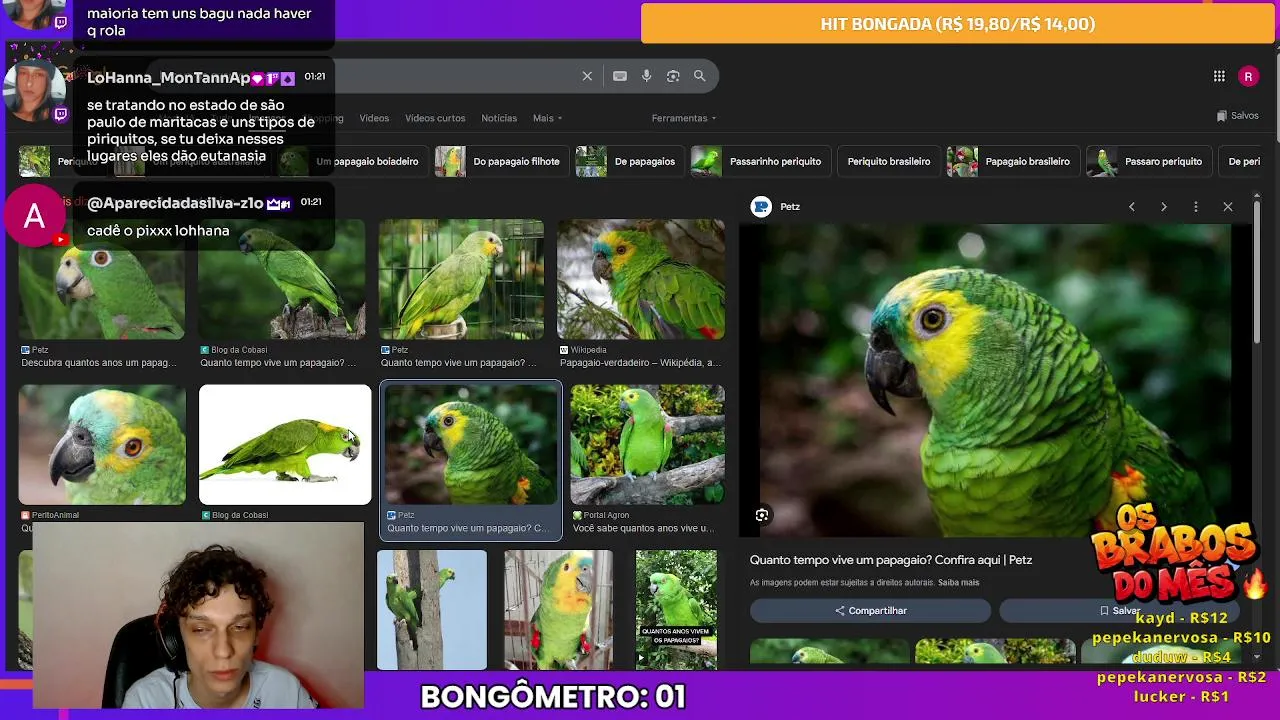The width and height of the screenshot is (1280, 720).
Task: Switch to the Notícias tab
Action: coord(499,118)
